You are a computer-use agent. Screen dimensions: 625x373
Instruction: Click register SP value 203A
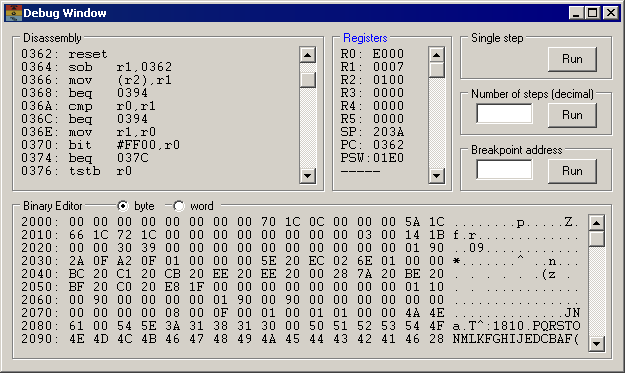click(x=388, y=132)
